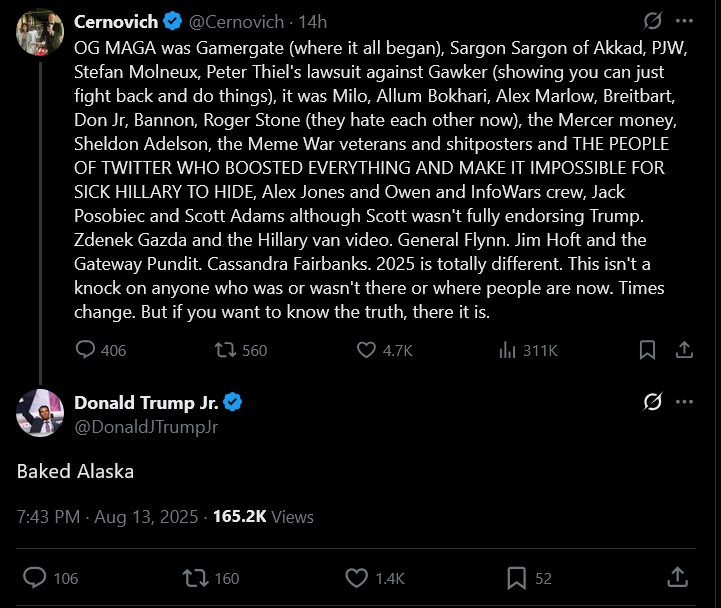View analytics showing 311K views
Viewport: 721px width, 608px height.
(506, 350)
